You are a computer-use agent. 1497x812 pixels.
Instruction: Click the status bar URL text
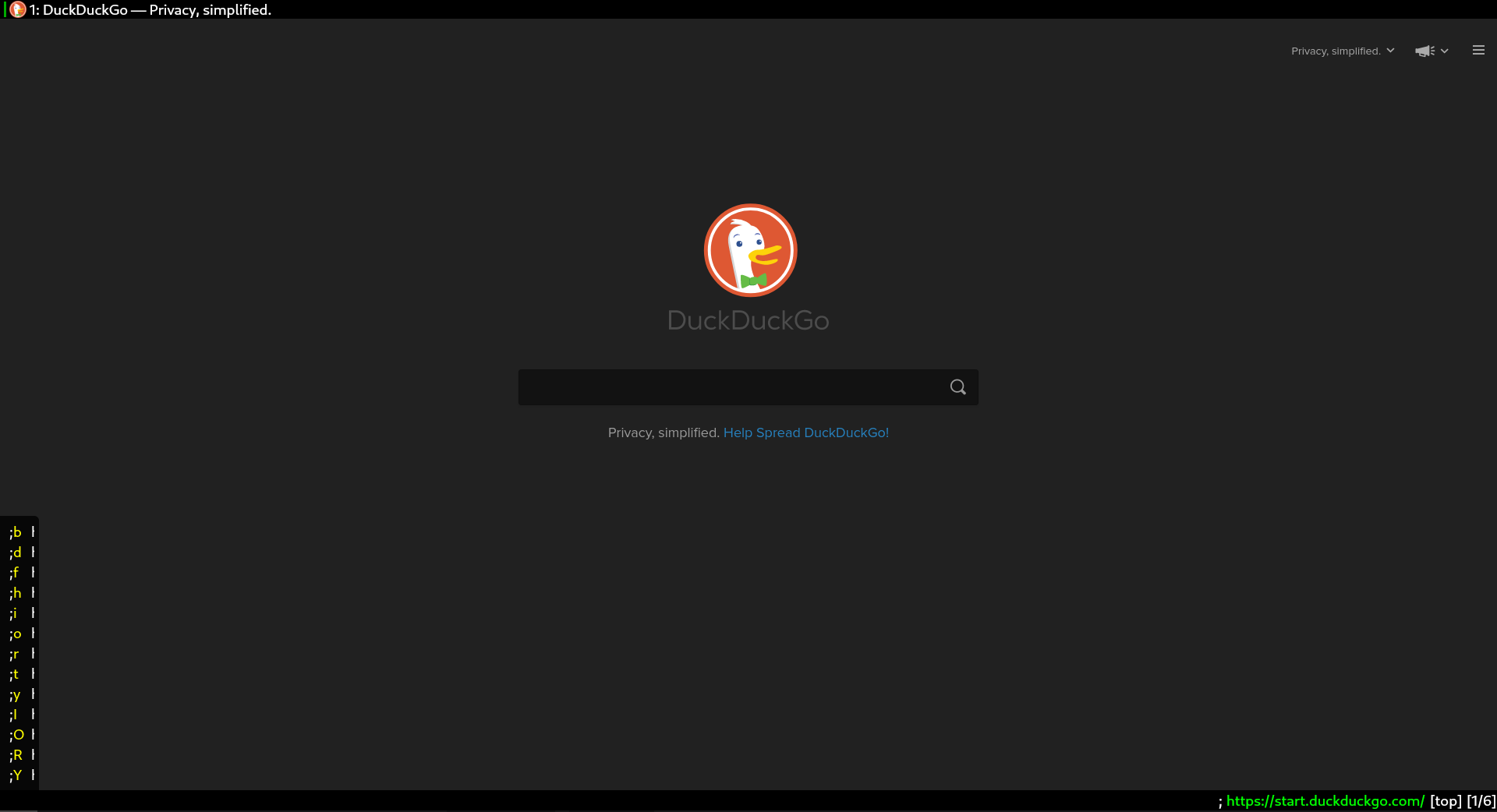click(1325, 801)
